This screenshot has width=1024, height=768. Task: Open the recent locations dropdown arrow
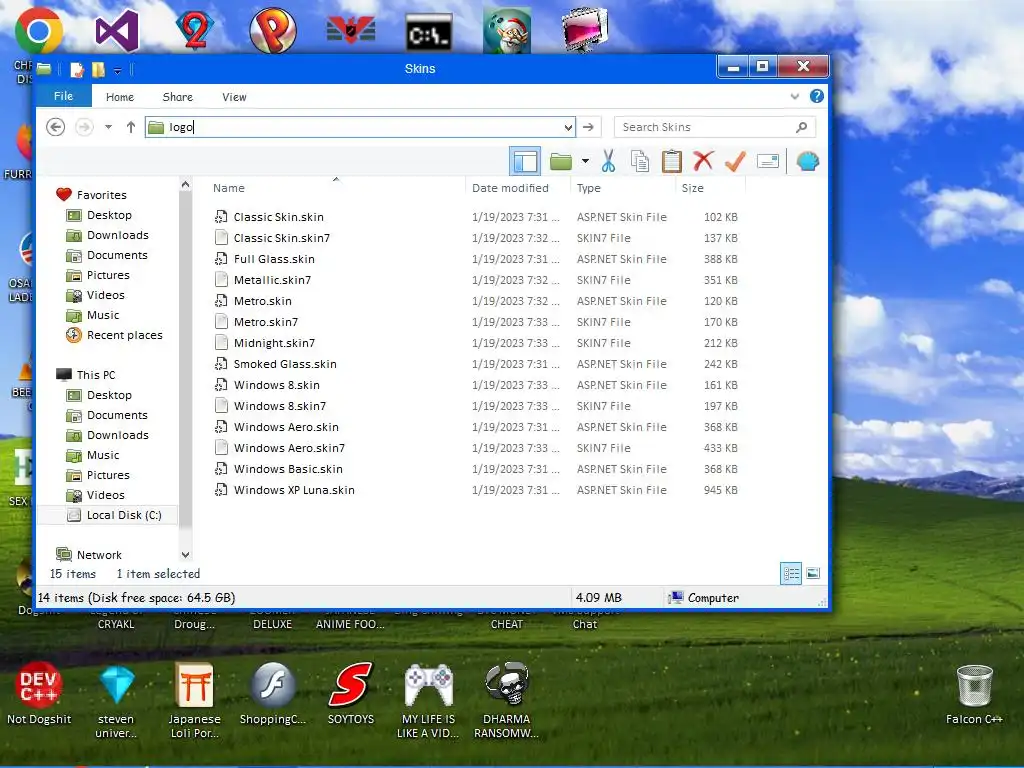click(x=108, y=127)
